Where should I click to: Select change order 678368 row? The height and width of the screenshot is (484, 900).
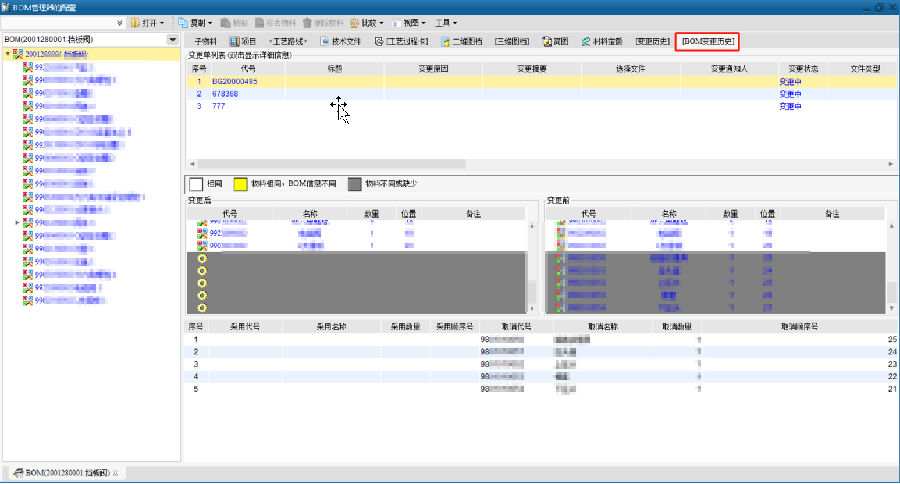(225, 93)
